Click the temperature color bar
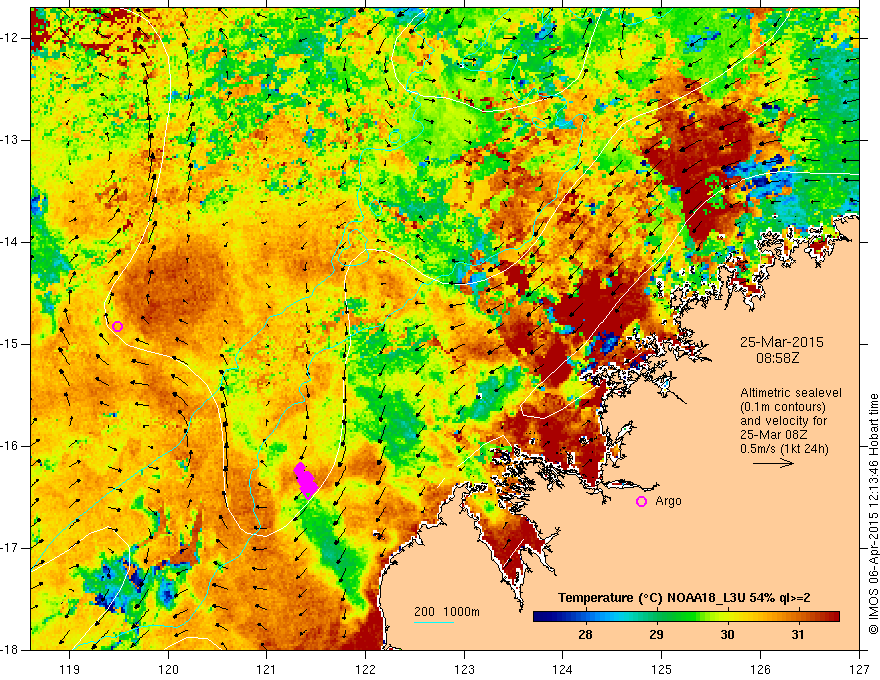This screenshot has width=880, height=680. 686,617
